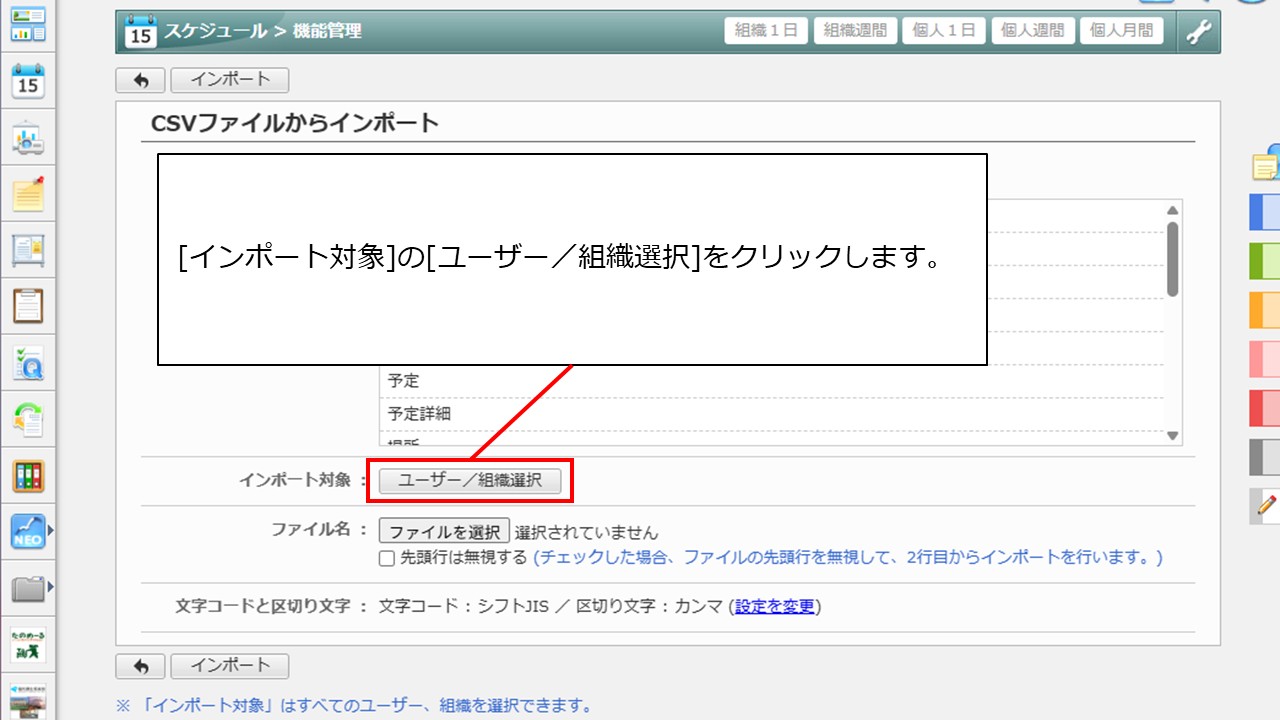Select the green color label on right
The height and width of the screenshot is (720, 1280).
(x=1264, y=261)
